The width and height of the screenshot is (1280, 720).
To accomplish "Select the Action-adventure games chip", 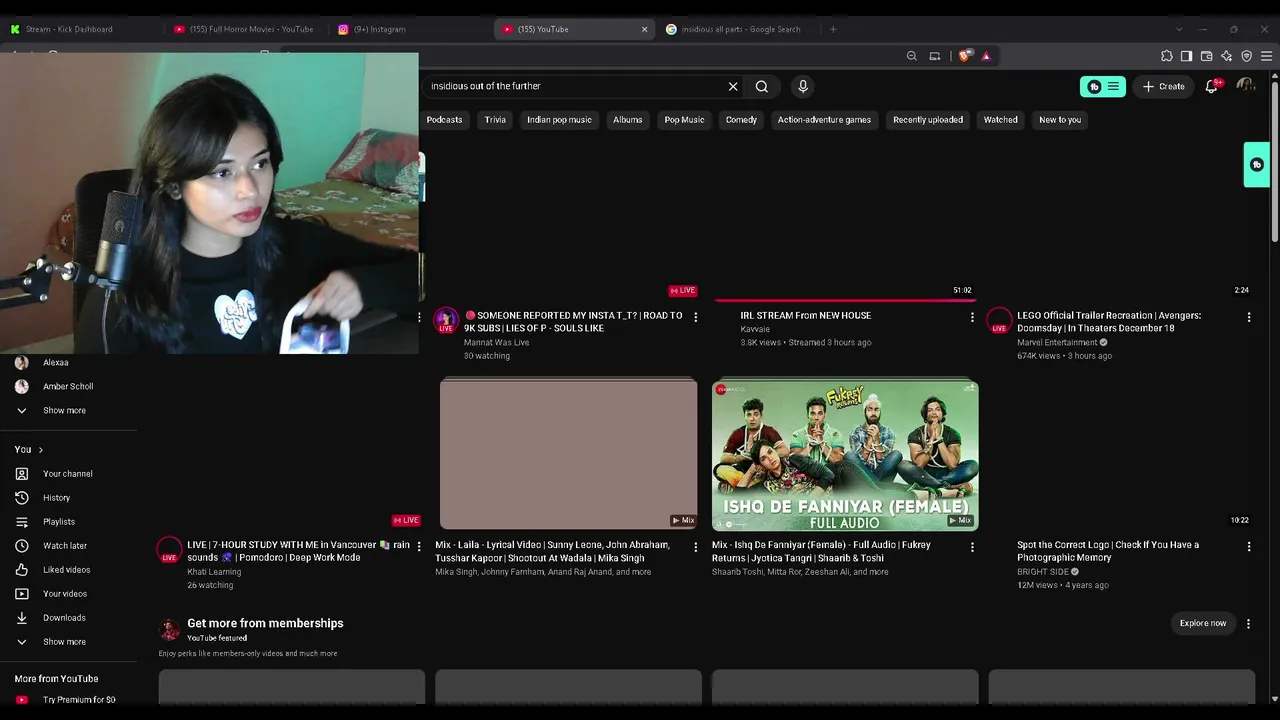I will pyautogui.click(x=825, y=120).
